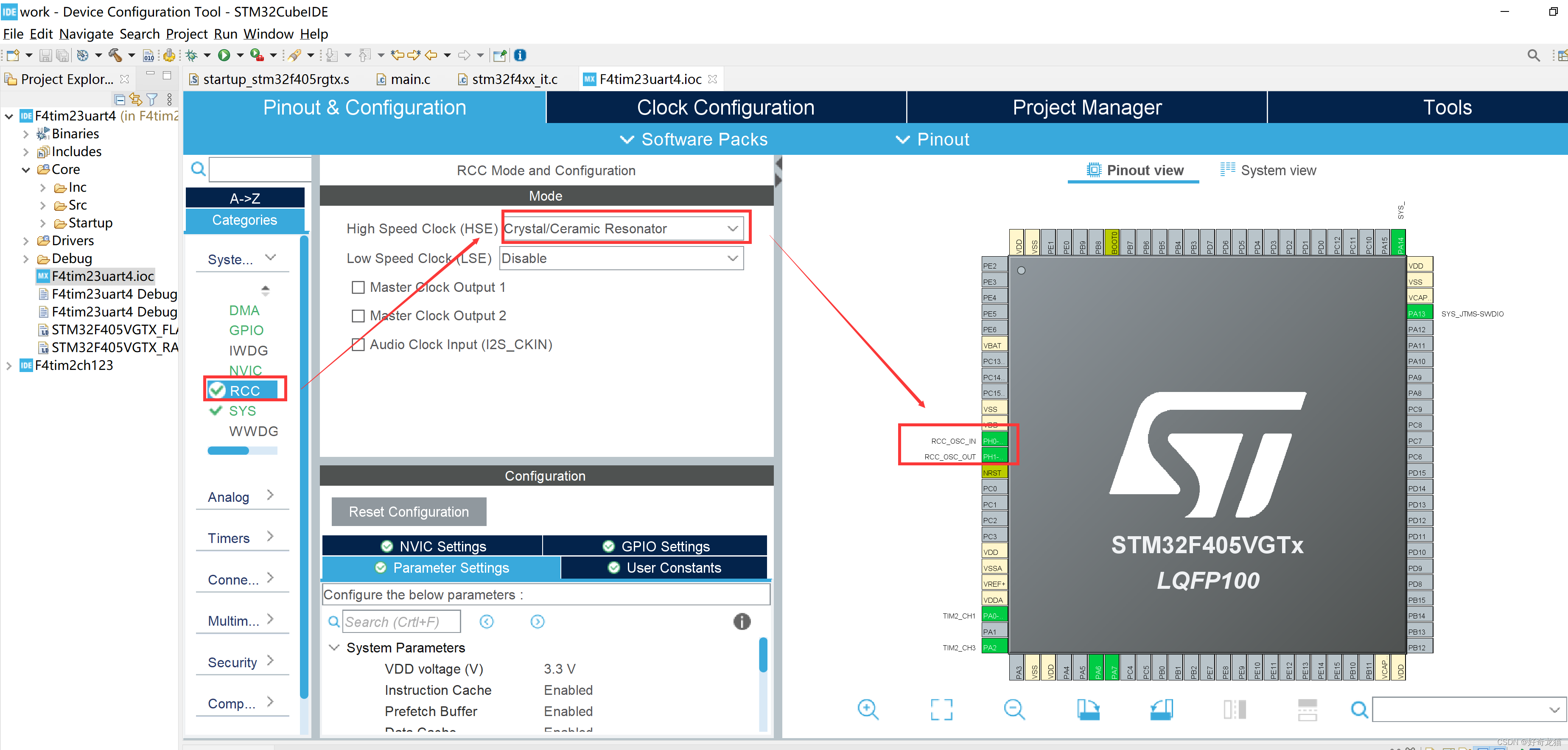Click the parameters Search (Ctrl+F) field
1568x750 pixels.
click(401, 621)
